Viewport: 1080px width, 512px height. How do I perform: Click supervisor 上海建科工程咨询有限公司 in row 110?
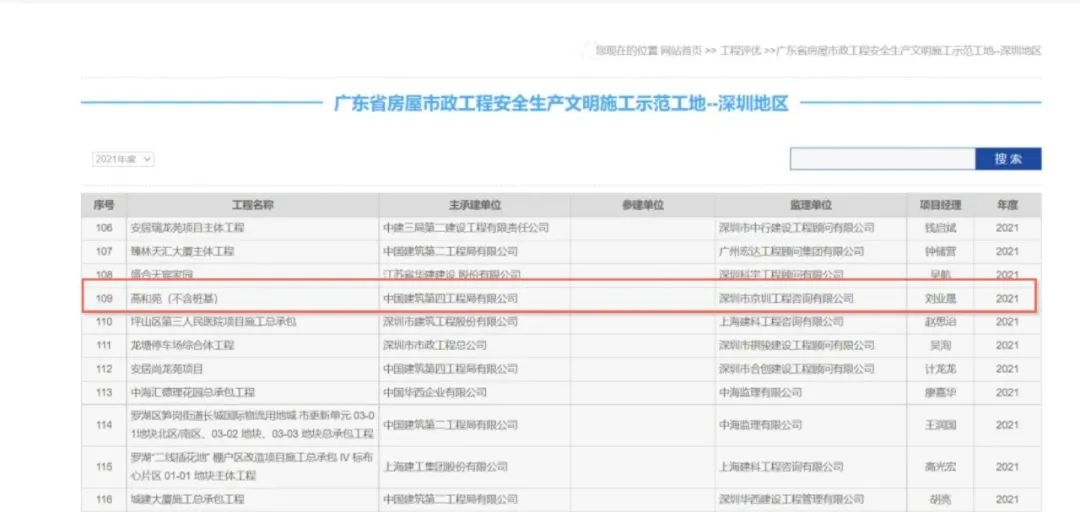pos(781,322)
